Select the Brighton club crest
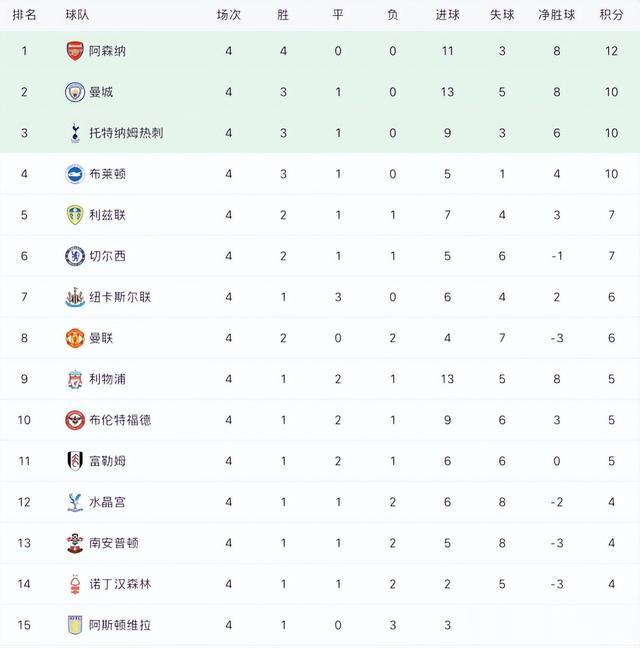This screenshot has height=648, width=640. pyautogui.click(x=75, y=174)
